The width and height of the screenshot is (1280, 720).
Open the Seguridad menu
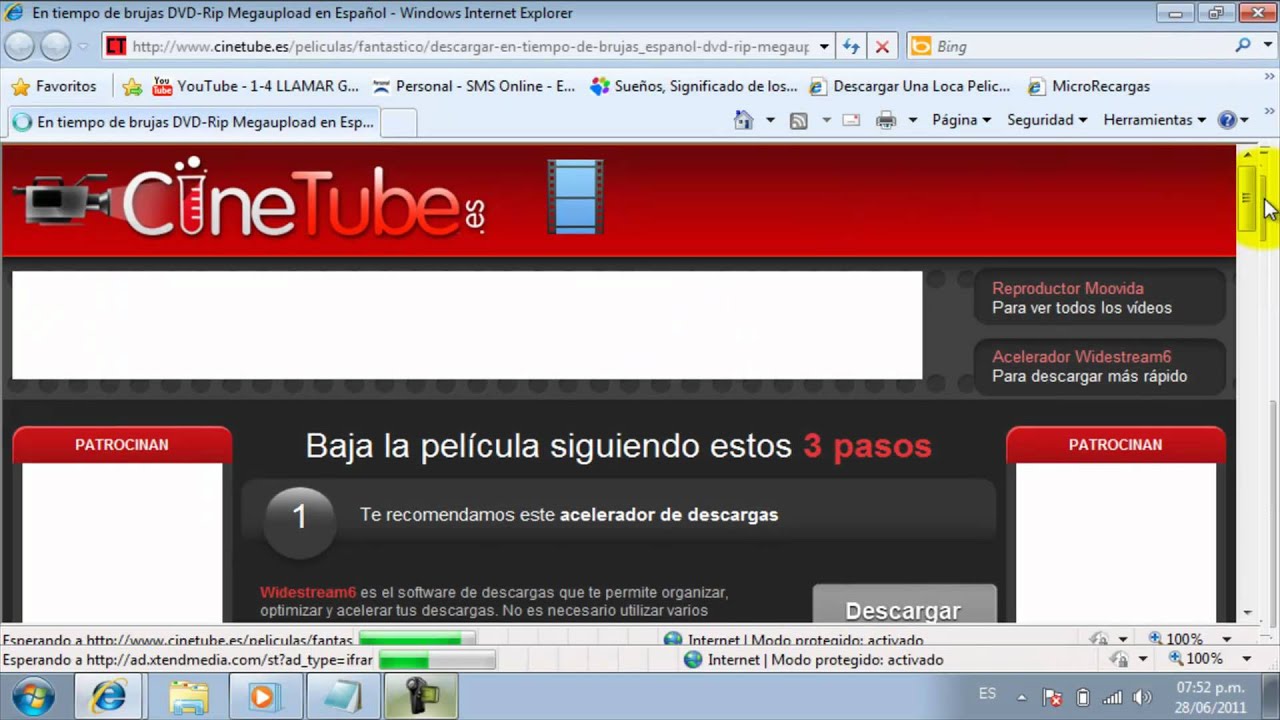tap(1047, 120)
